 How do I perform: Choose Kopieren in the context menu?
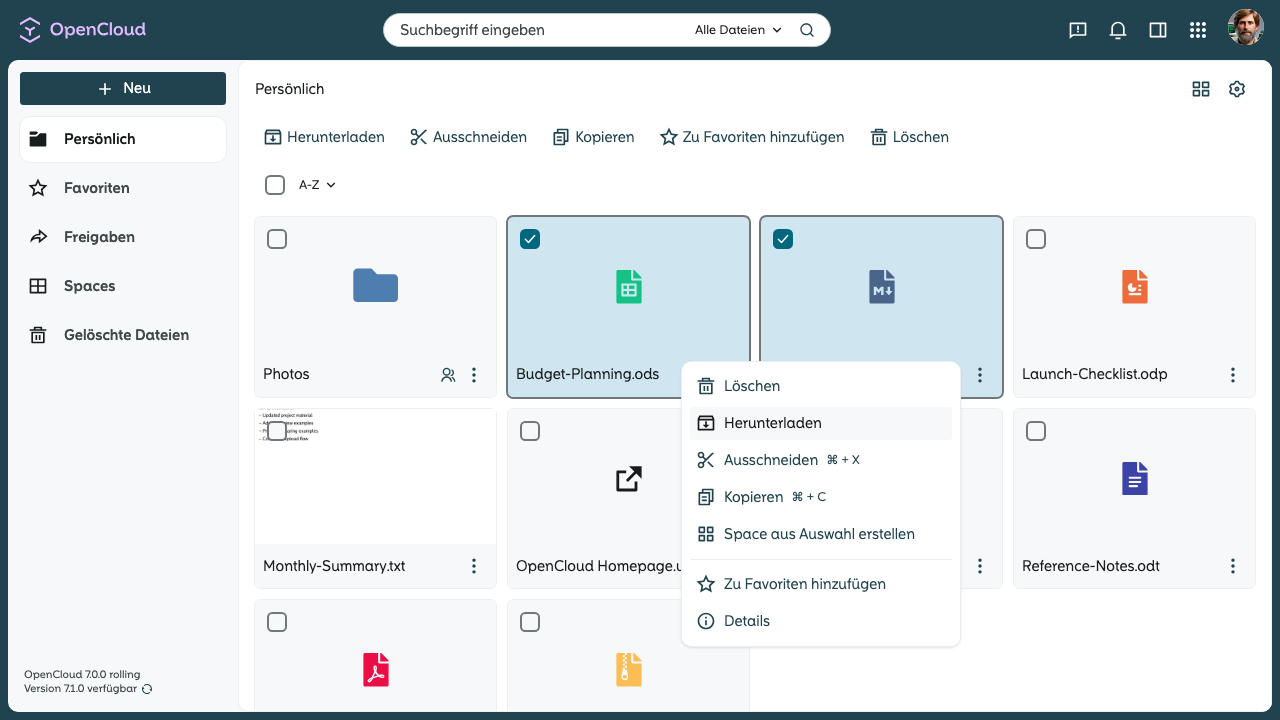pyautogui.click(x=821, y=497)
